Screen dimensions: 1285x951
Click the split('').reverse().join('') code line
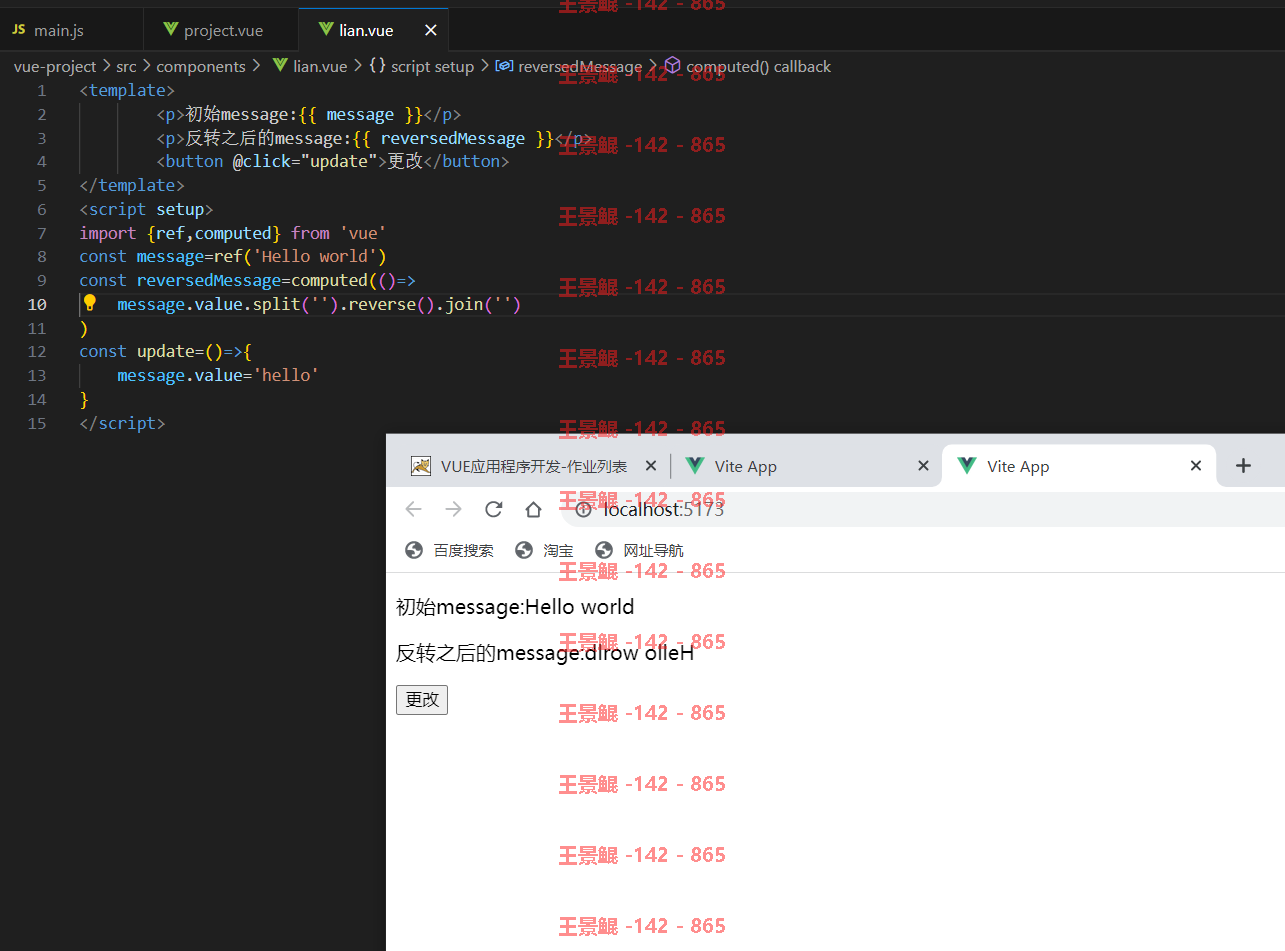tap(319, 304)
